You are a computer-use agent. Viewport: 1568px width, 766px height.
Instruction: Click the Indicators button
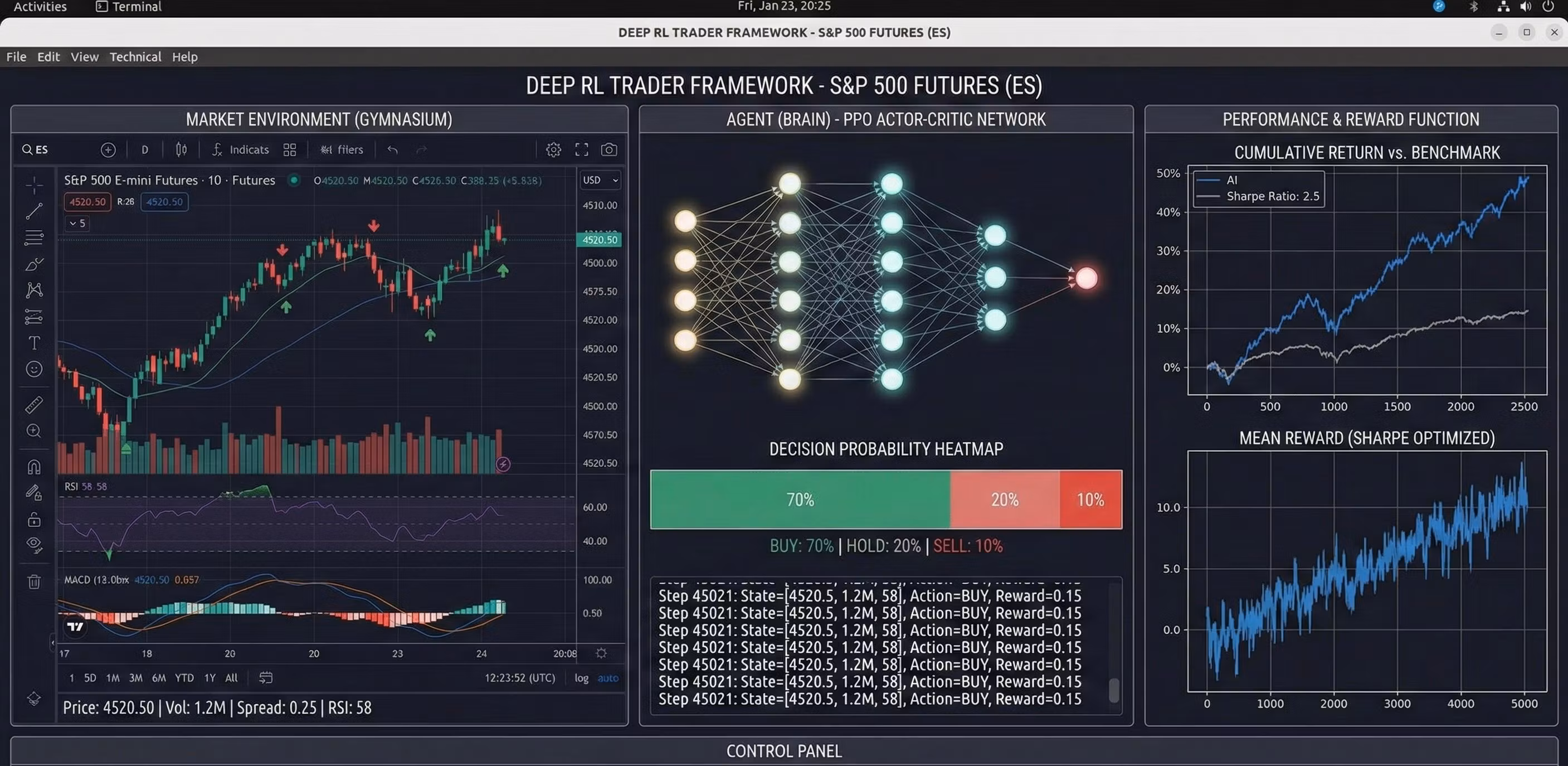[241, 150]
